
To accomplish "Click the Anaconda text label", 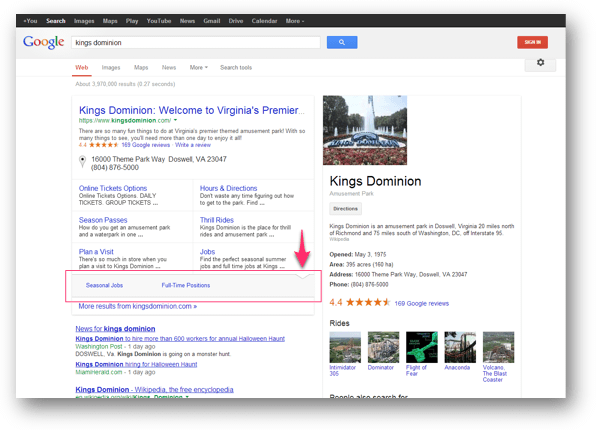I will pos(457,368).
